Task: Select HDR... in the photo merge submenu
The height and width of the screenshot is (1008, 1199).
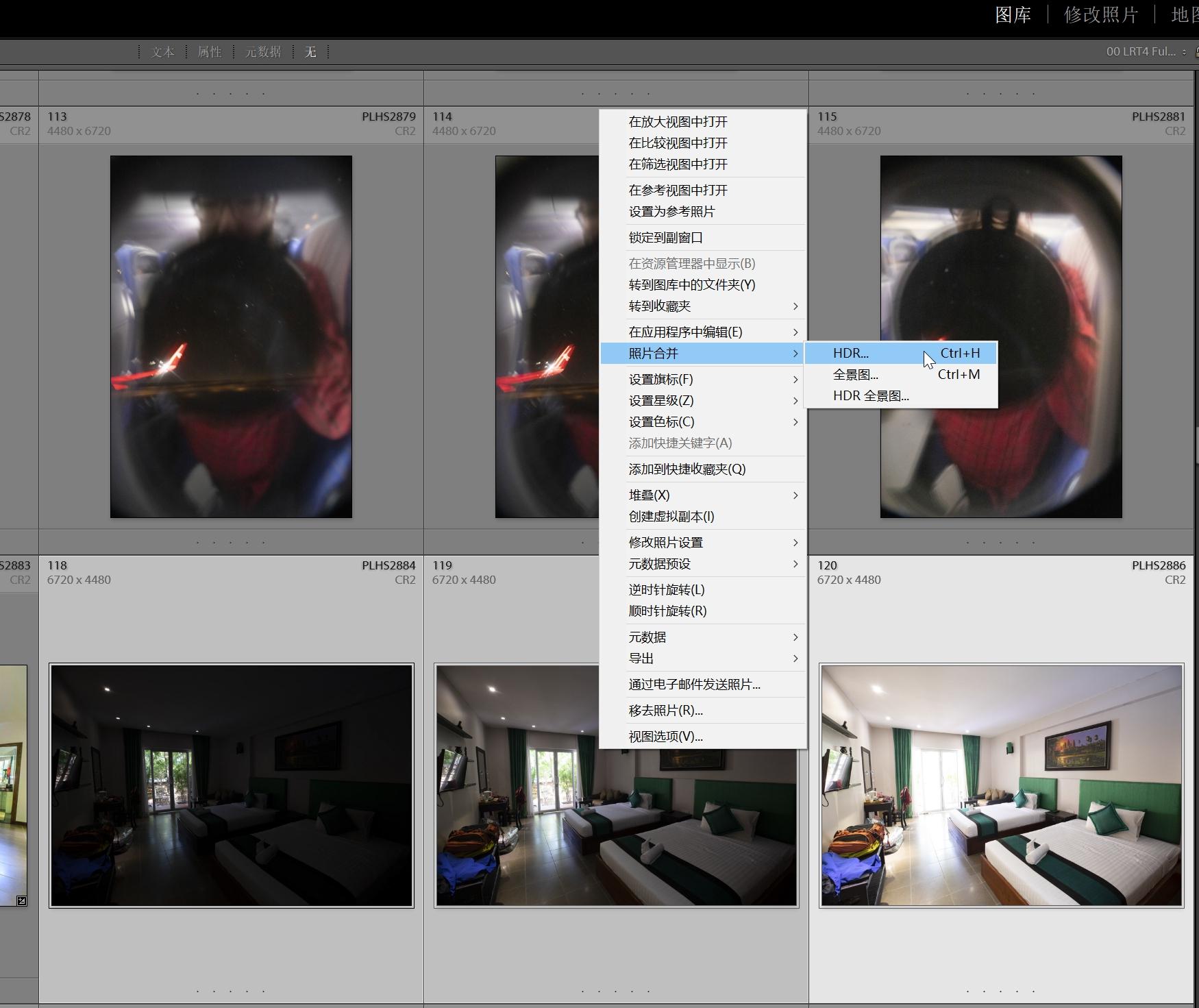Action: pyautogui.click(x=900, y=353)
